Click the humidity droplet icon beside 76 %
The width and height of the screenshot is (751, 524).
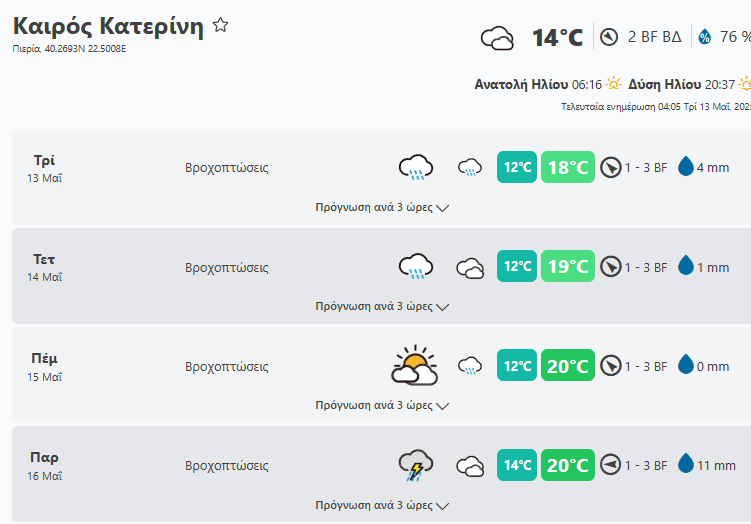(x=704, y=37)
